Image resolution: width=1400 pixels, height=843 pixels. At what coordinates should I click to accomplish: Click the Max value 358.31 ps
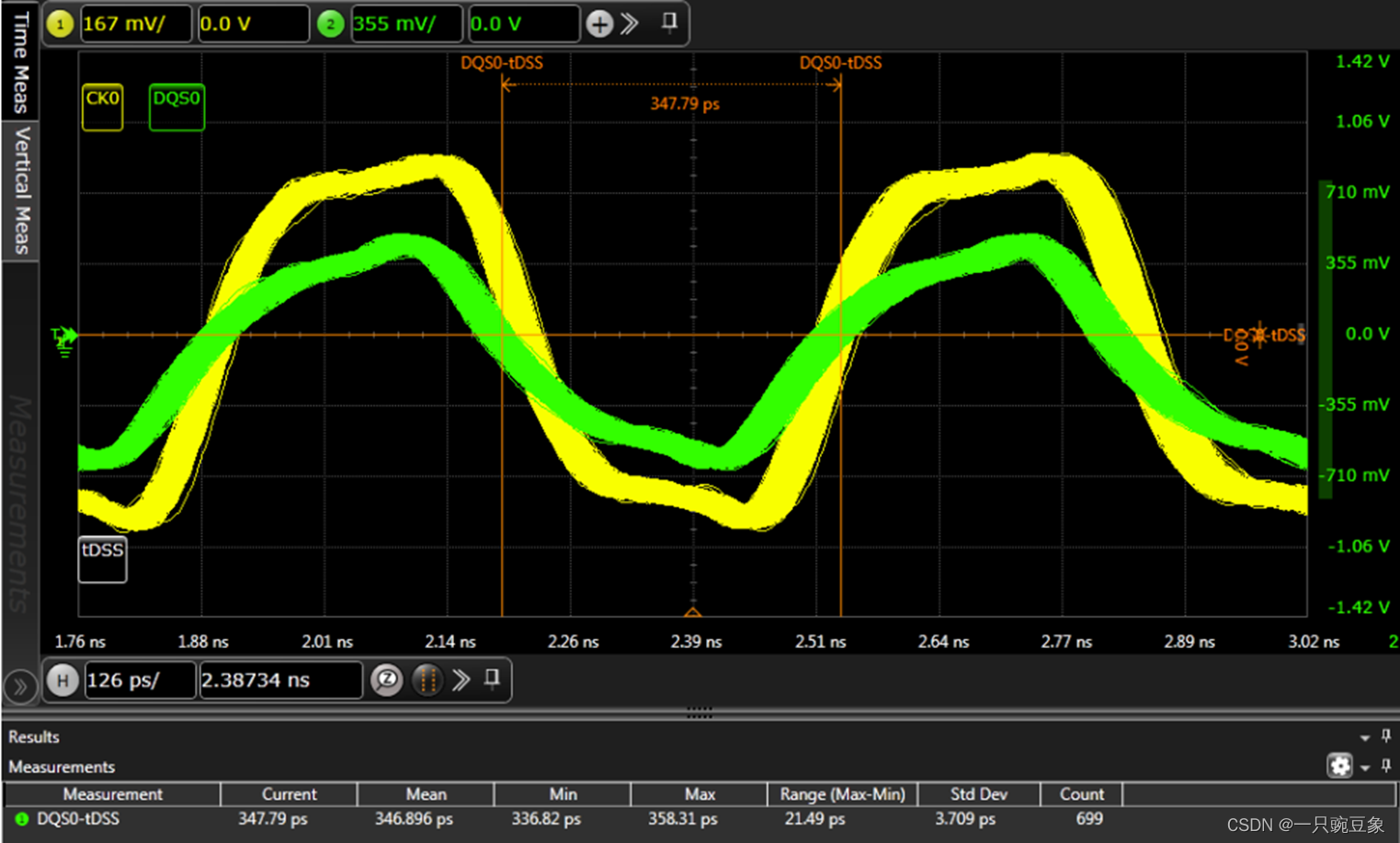[682, 818]
